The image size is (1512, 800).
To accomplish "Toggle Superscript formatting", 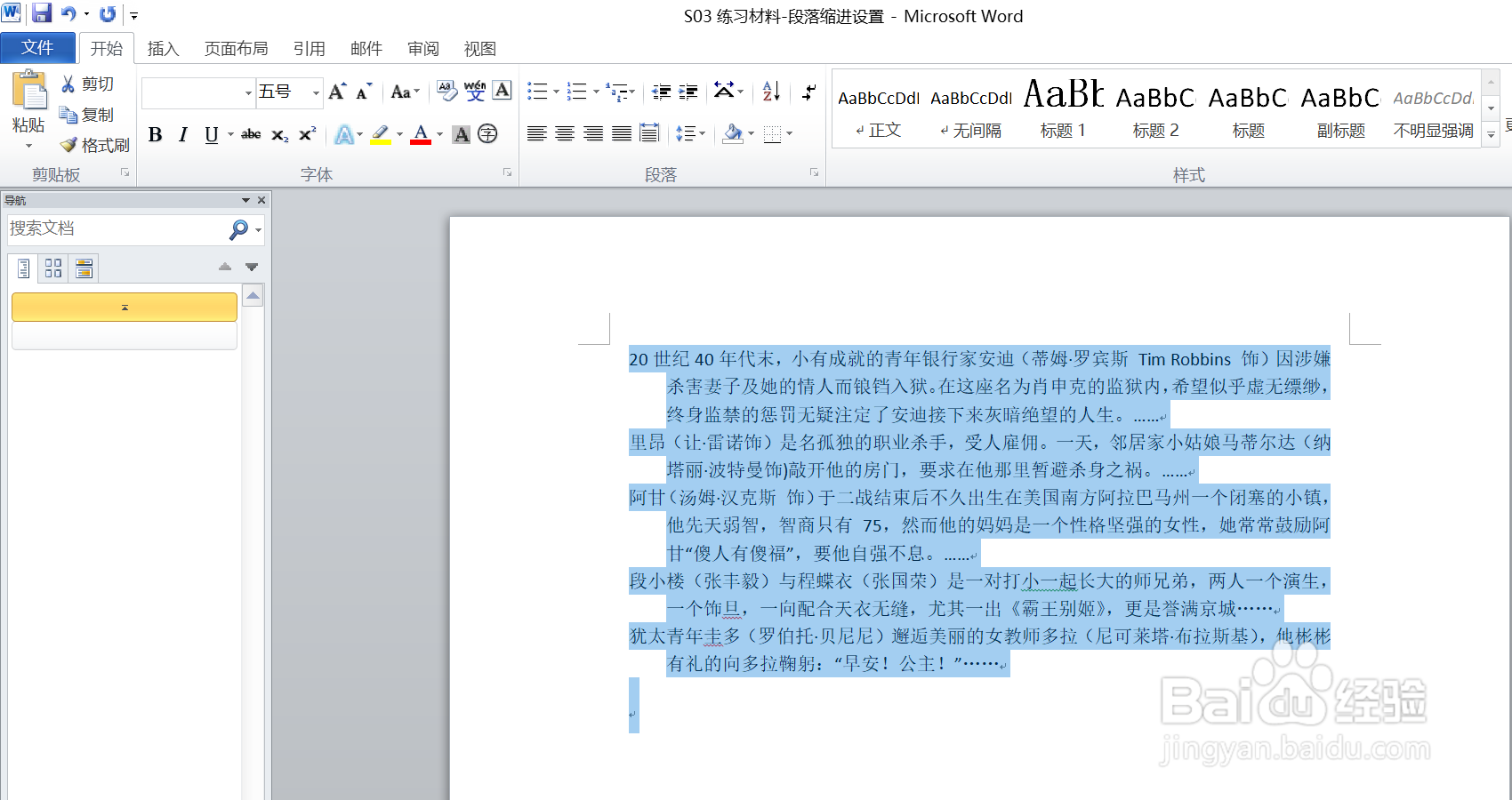I will click(307, 134).
